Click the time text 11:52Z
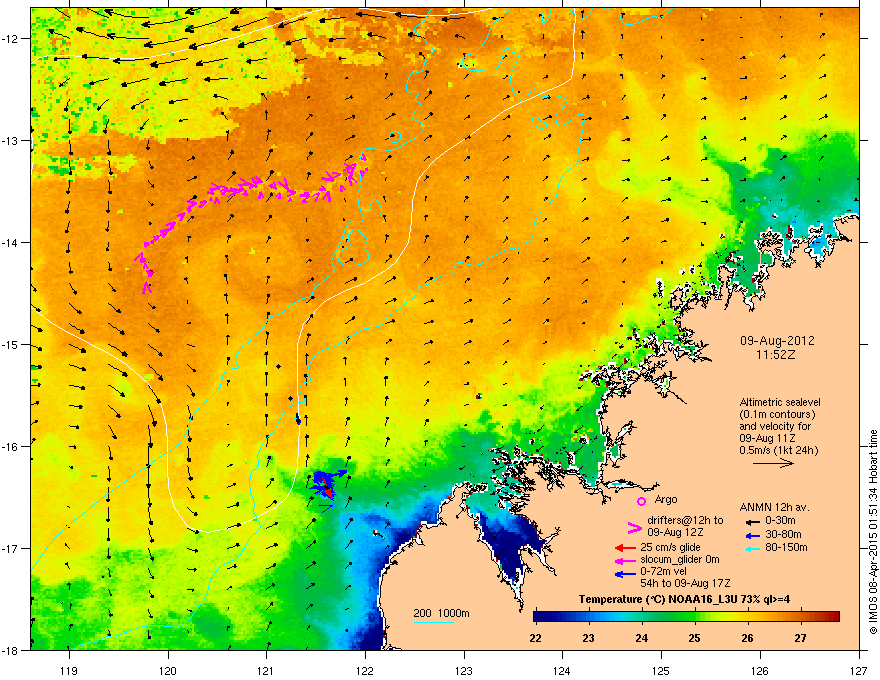 pos(776,355)
